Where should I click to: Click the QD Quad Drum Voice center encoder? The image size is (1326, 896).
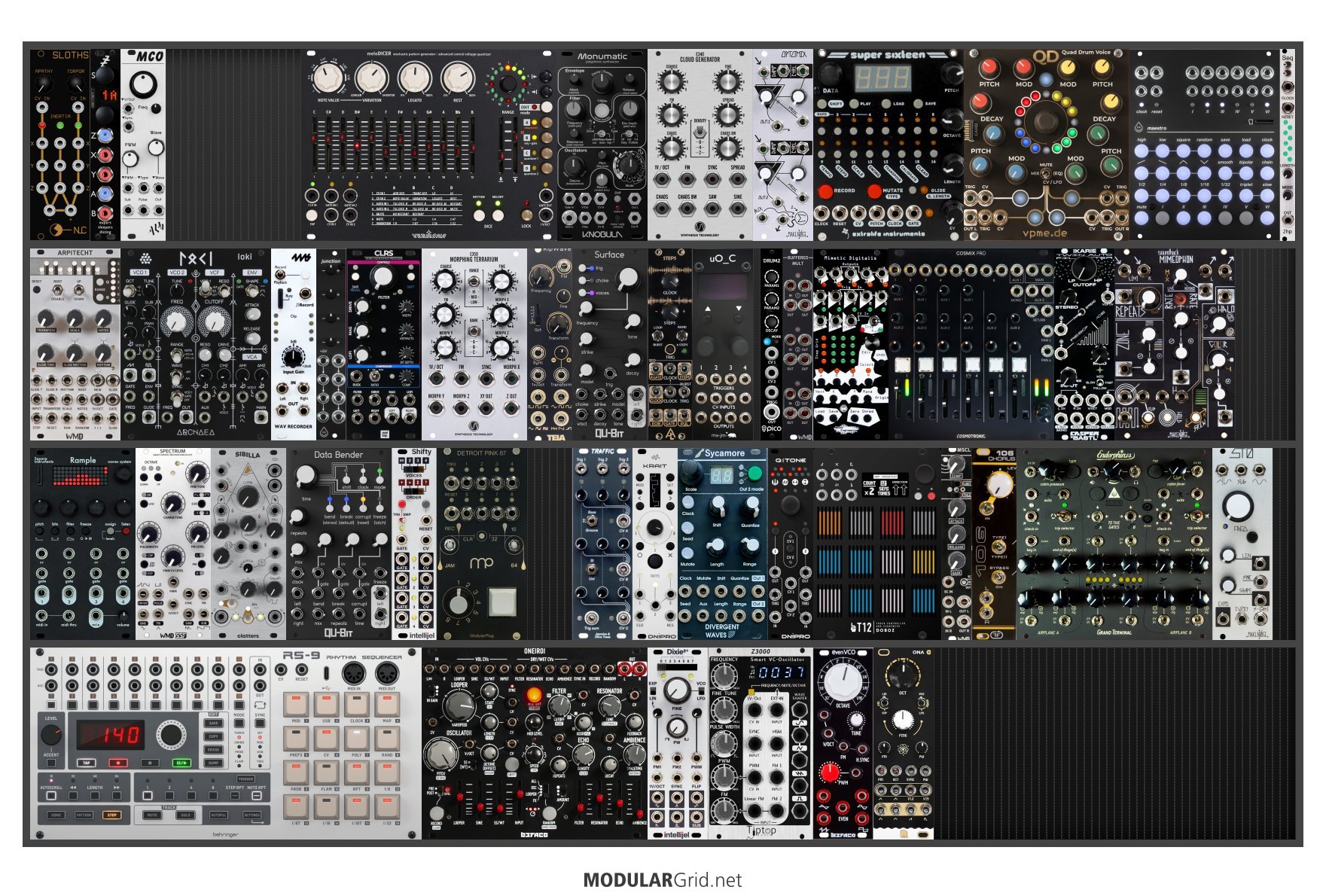point(1046,120)
